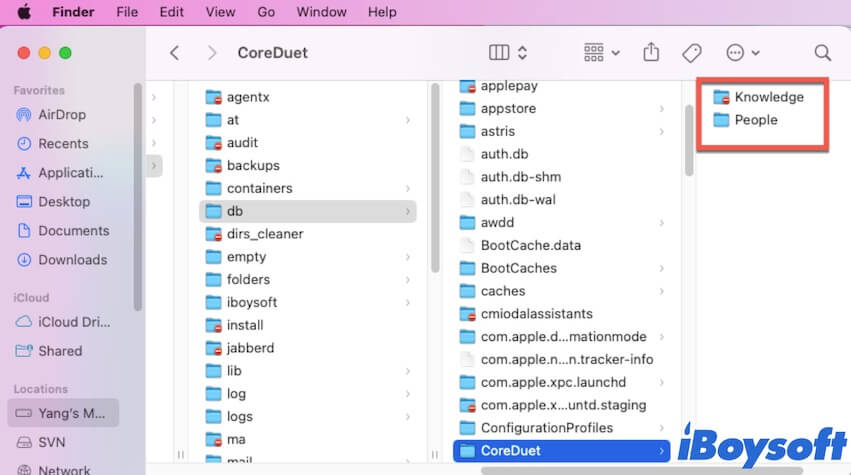Click the Search magnifier icon
851x475 pixels.
click(823, 53)
